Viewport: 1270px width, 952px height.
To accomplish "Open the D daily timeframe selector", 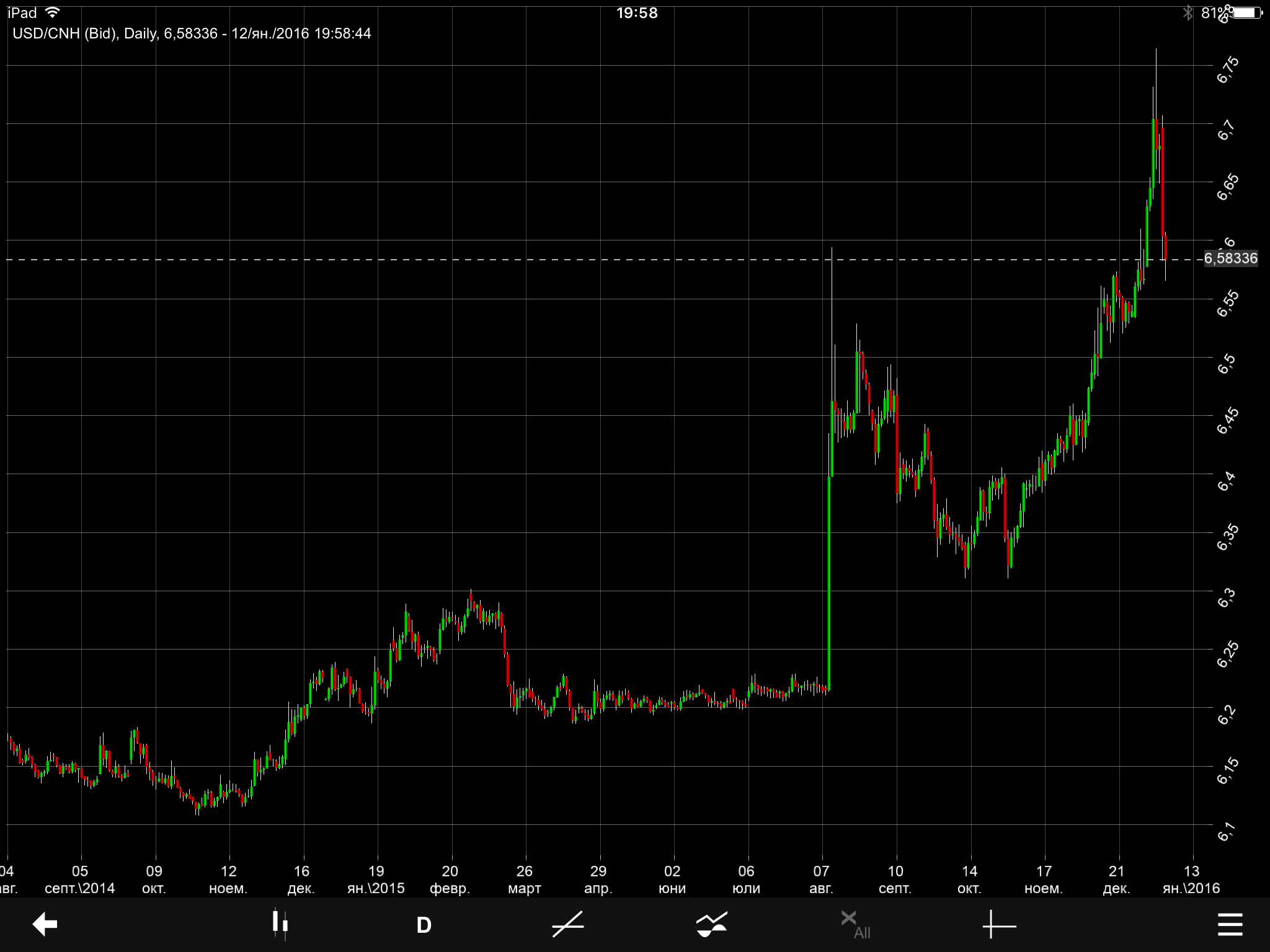I will (x=424, y=925).
